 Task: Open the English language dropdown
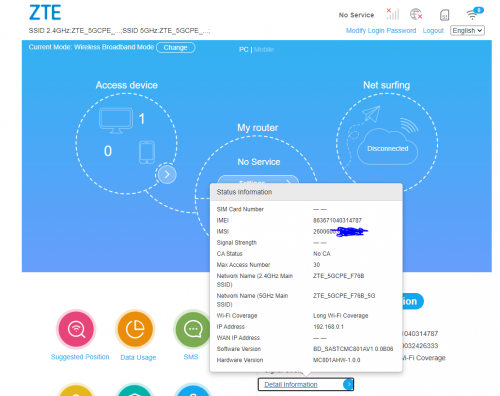(467, 30)
